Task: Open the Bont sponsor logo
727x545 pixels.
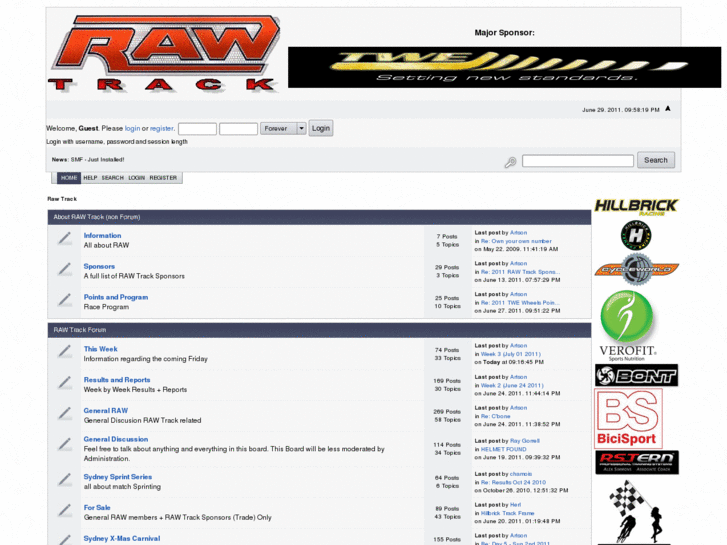Action: [637, 375]
